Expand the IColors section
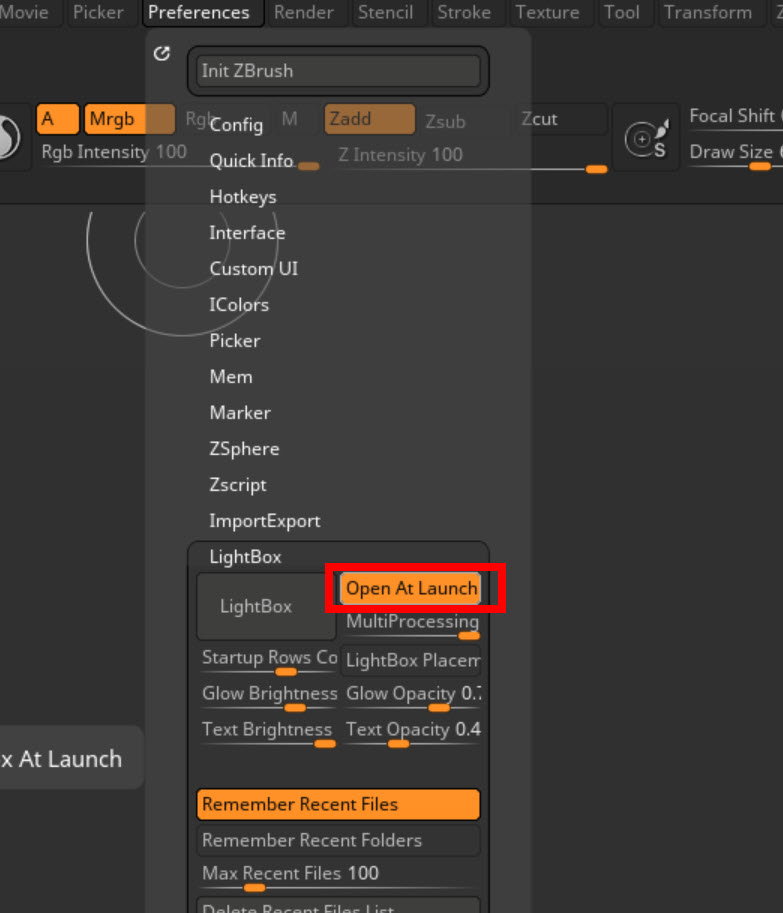The width and height of the screenshot is (783, 913). coord(239,305)
